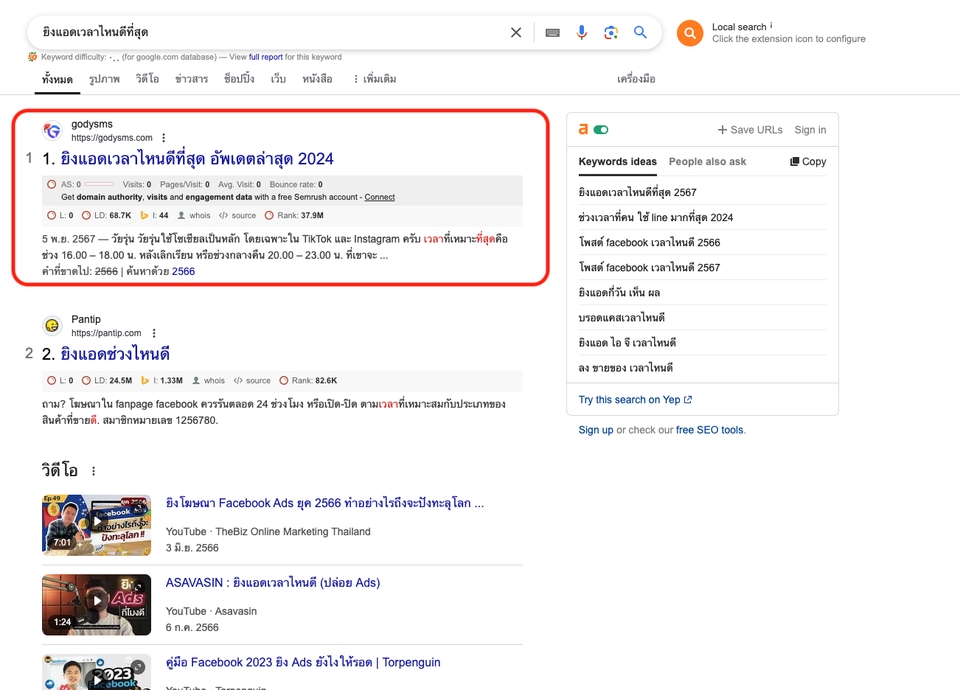Clear the search query with the X icon
Image resolution: width=960 pixels, height=690 pixels.
pos(516,32)
